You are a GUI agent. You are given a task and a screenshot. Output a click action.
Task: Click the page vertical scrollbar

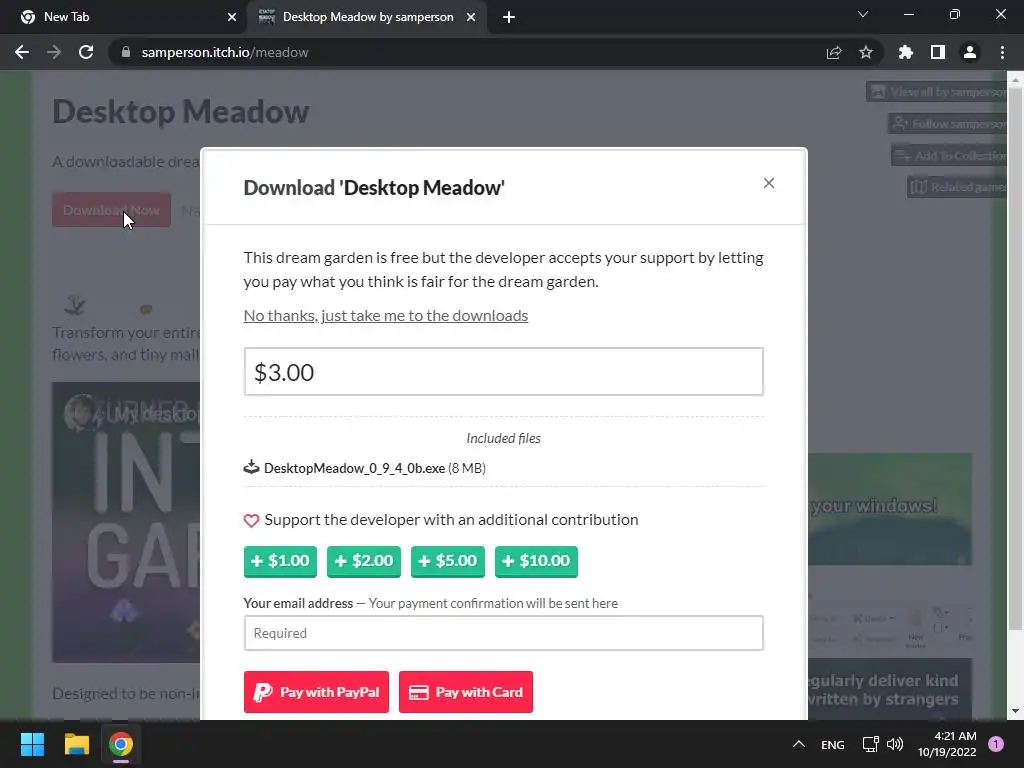click(1015, 359)
